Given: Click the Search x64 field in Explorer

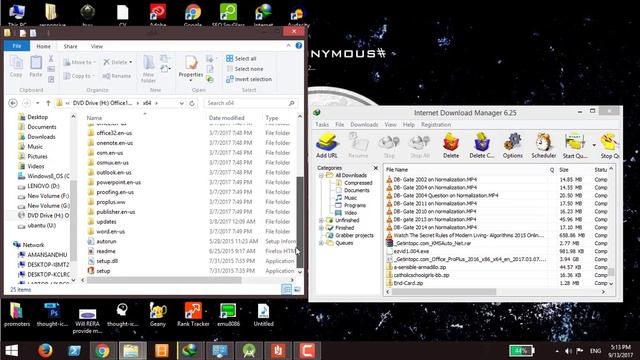Looking at the screenshot, I should pyautogui.click(x=250, y=103).
